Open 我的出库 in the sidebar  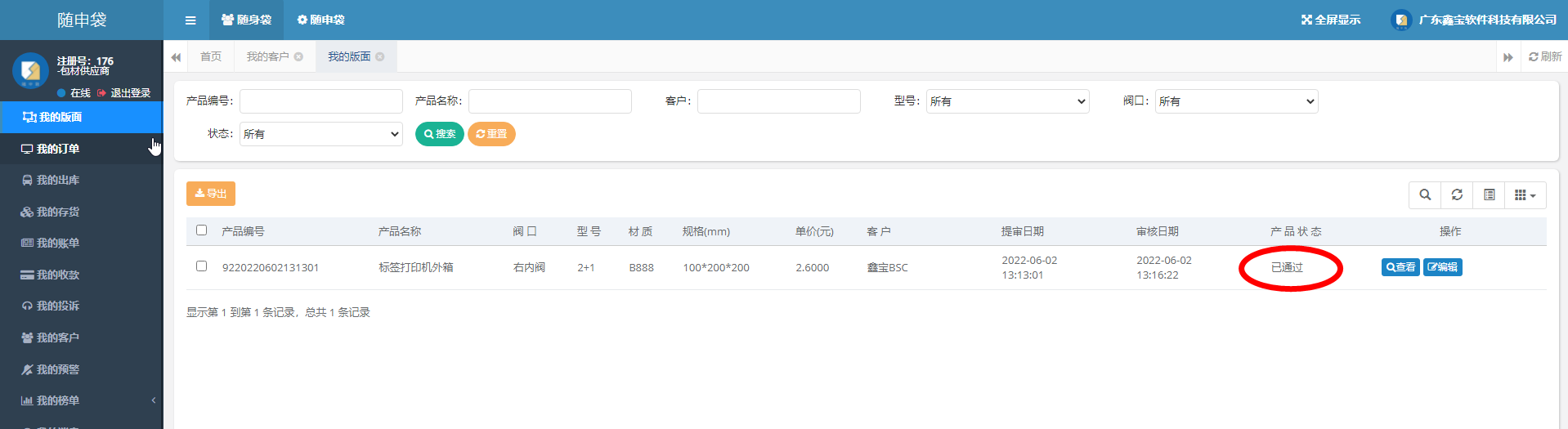tap(81, 180)
